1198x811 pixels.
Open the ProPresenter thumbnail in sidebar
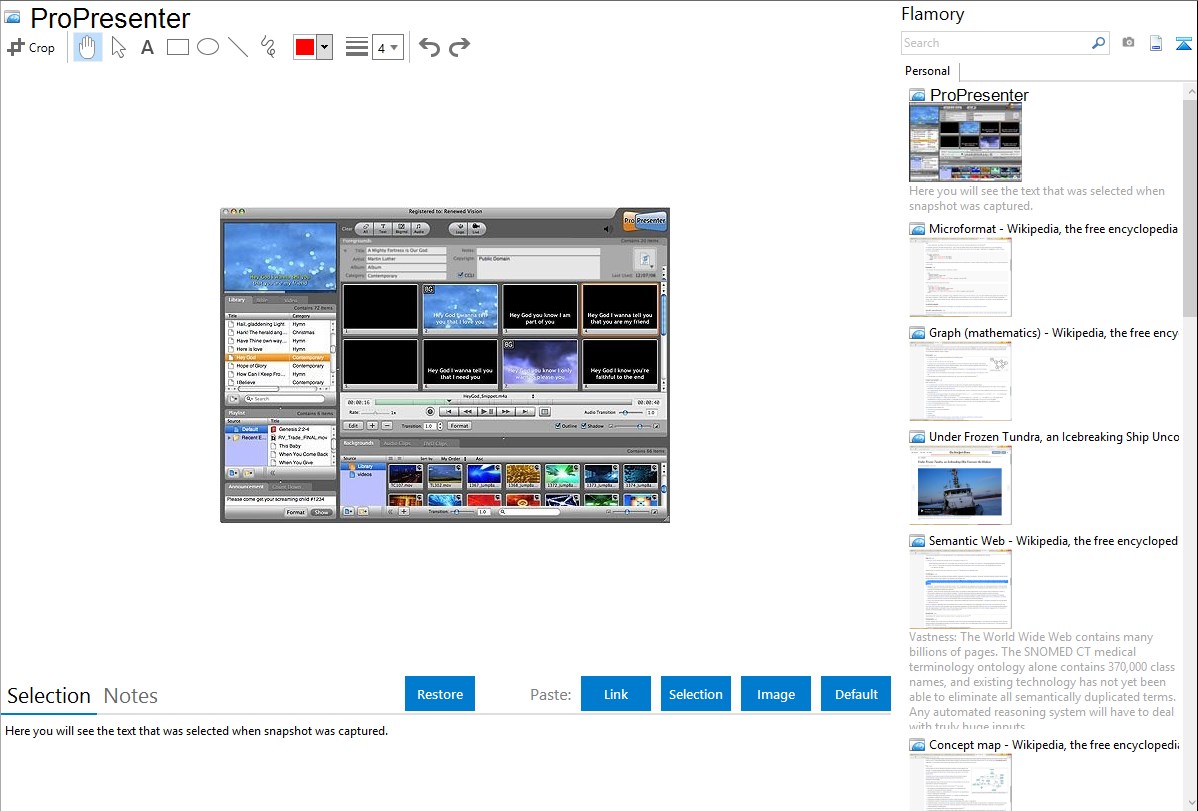965,142
